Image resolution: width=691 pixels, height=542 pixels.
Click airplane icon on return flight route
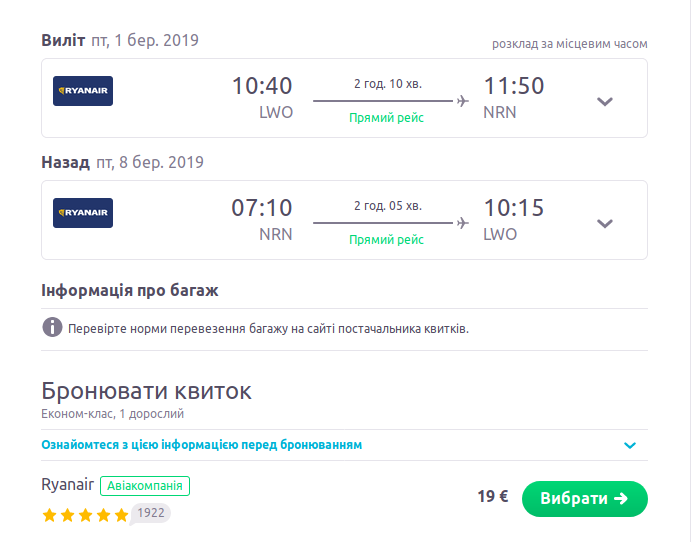pos(462,223)
